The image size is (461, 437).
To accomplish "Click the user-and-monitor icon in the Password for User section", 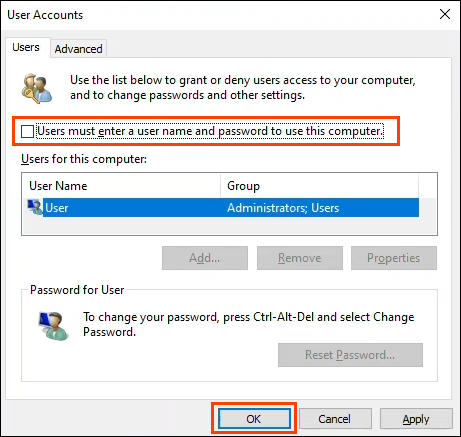I will coord(54,326).
